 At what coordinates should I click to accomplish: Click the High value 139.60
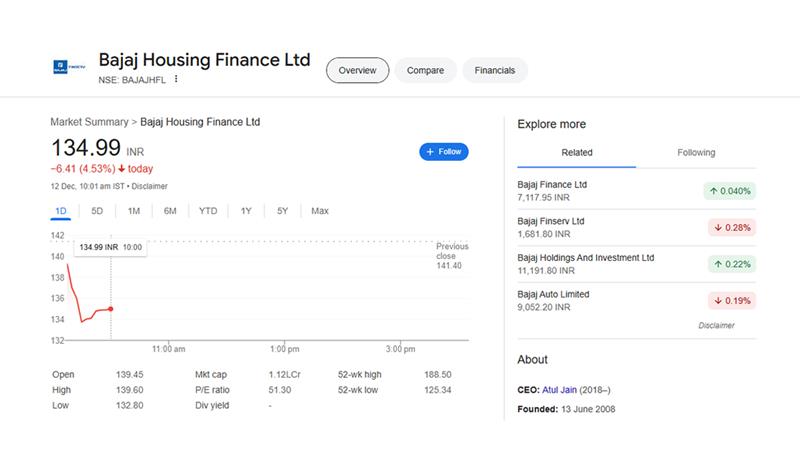click(x=130, y=390)
